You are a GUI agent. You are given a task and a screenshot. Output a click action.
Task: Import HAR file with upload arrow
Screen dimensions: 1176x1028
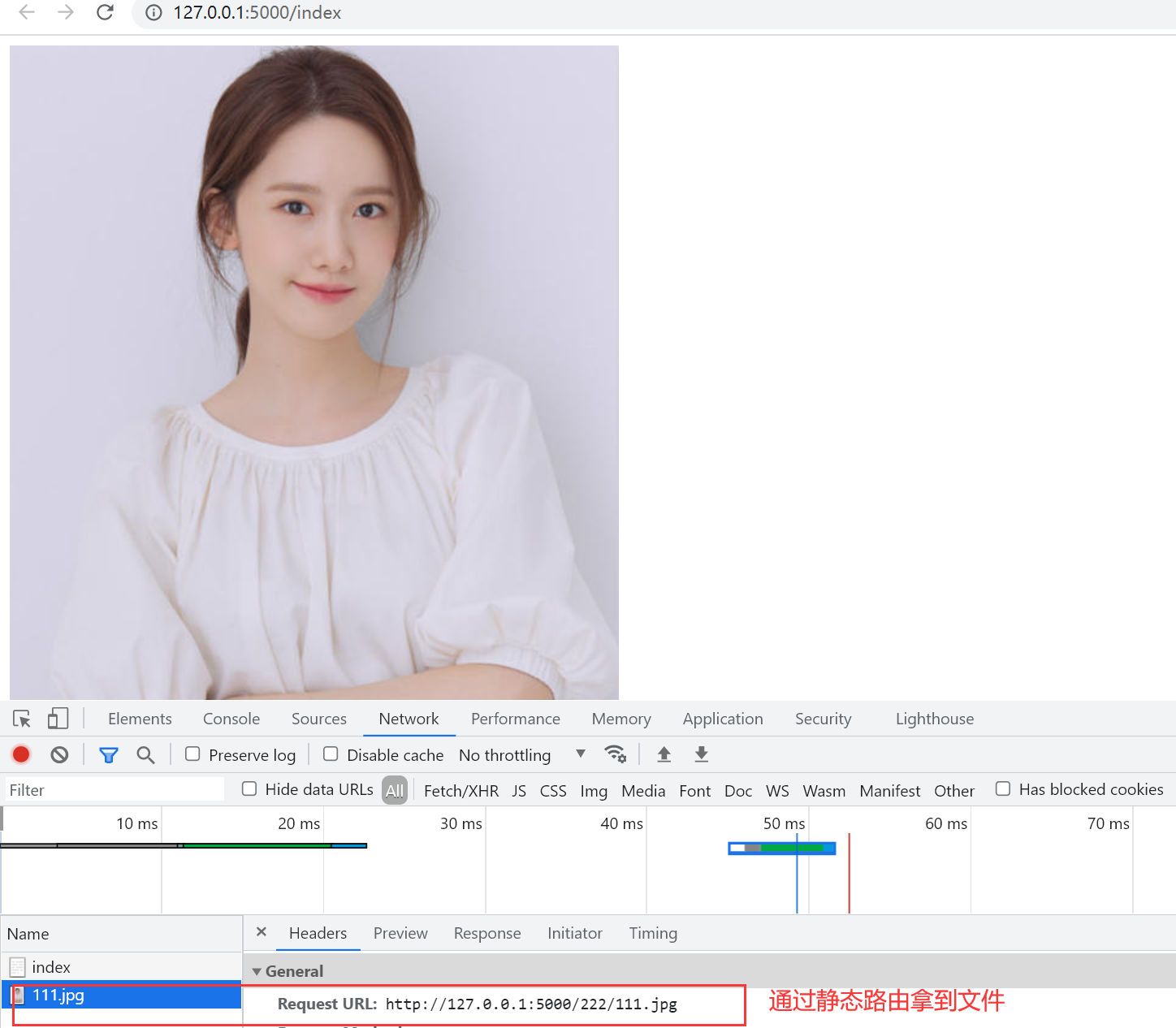664,754
